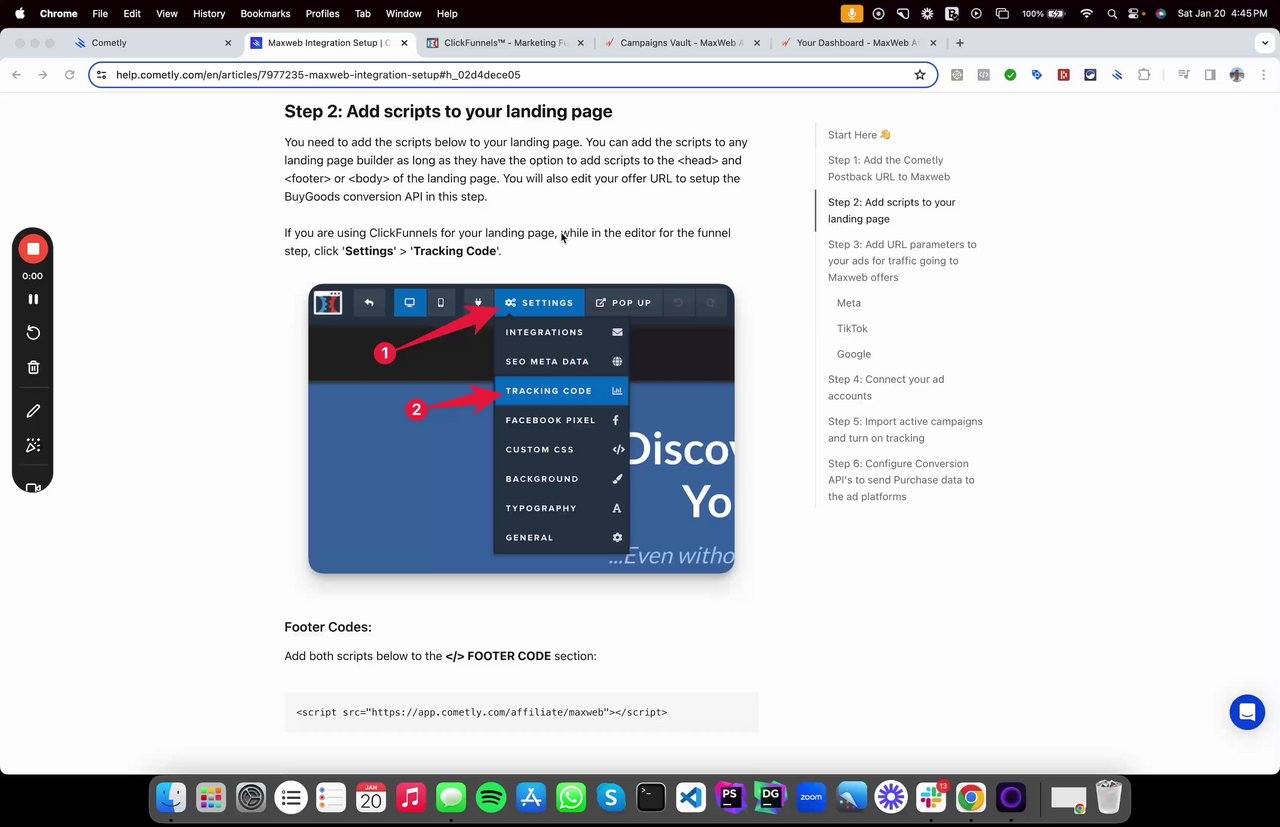
Task: Open the Bookmarks menu
Action: click(265, 13)
